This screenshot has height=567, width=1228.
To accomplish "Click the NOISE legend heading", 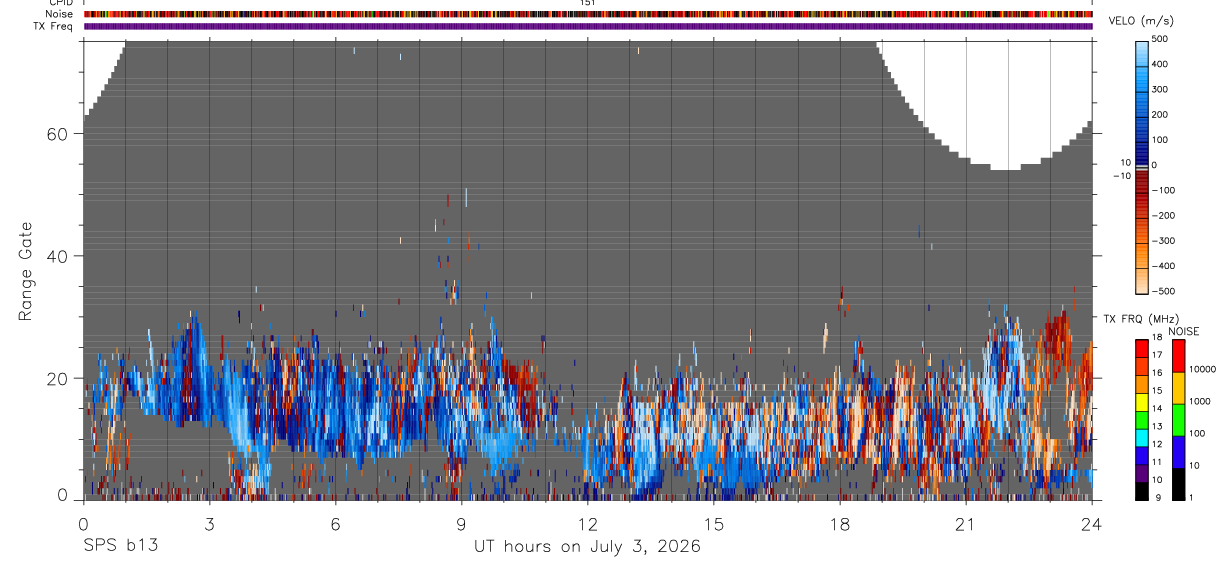I will pyautogui.click(x=1183, y=331).
